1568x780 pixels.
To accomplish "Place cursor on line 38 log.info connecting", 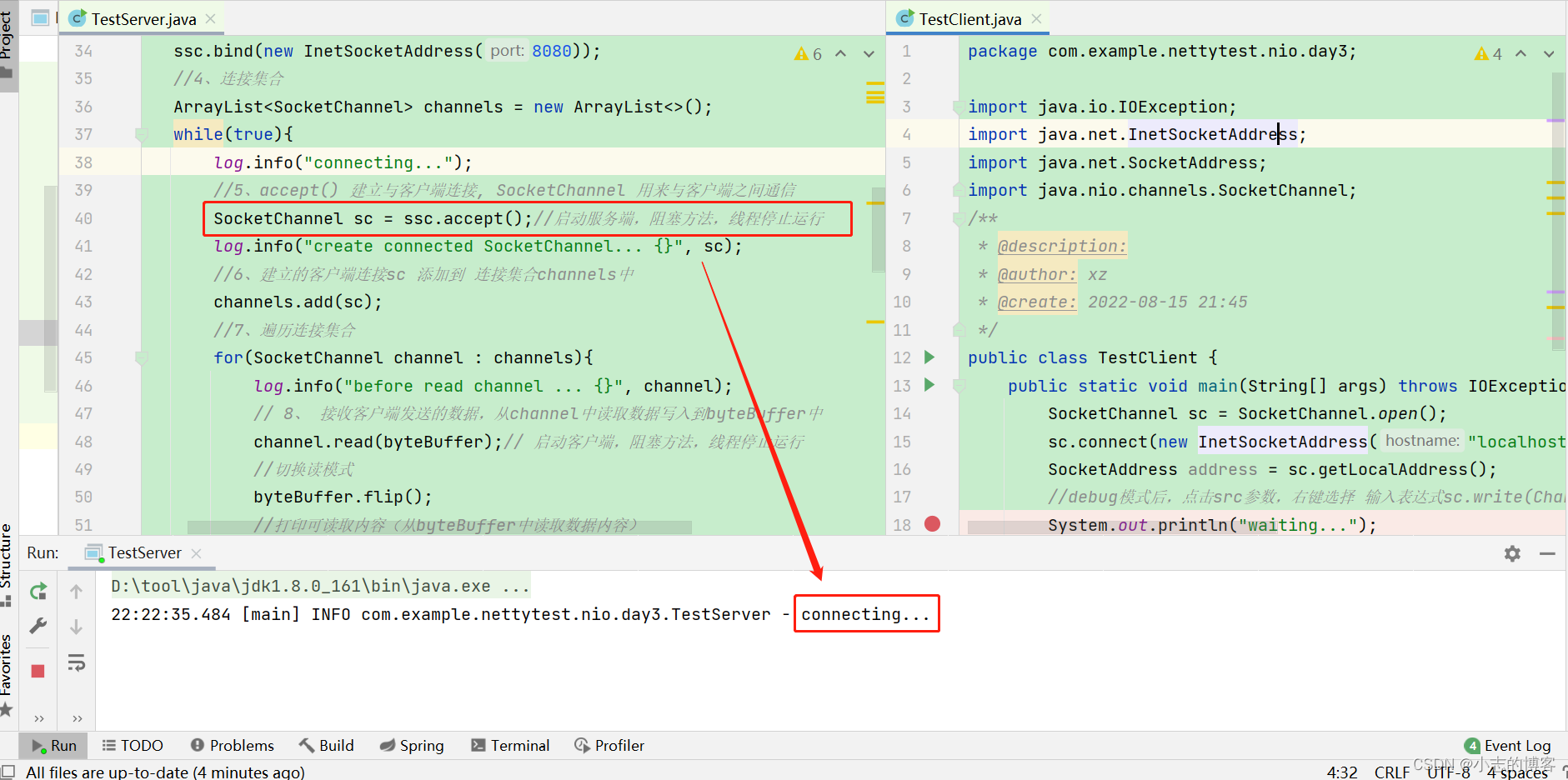I will (x=343, y=162).
